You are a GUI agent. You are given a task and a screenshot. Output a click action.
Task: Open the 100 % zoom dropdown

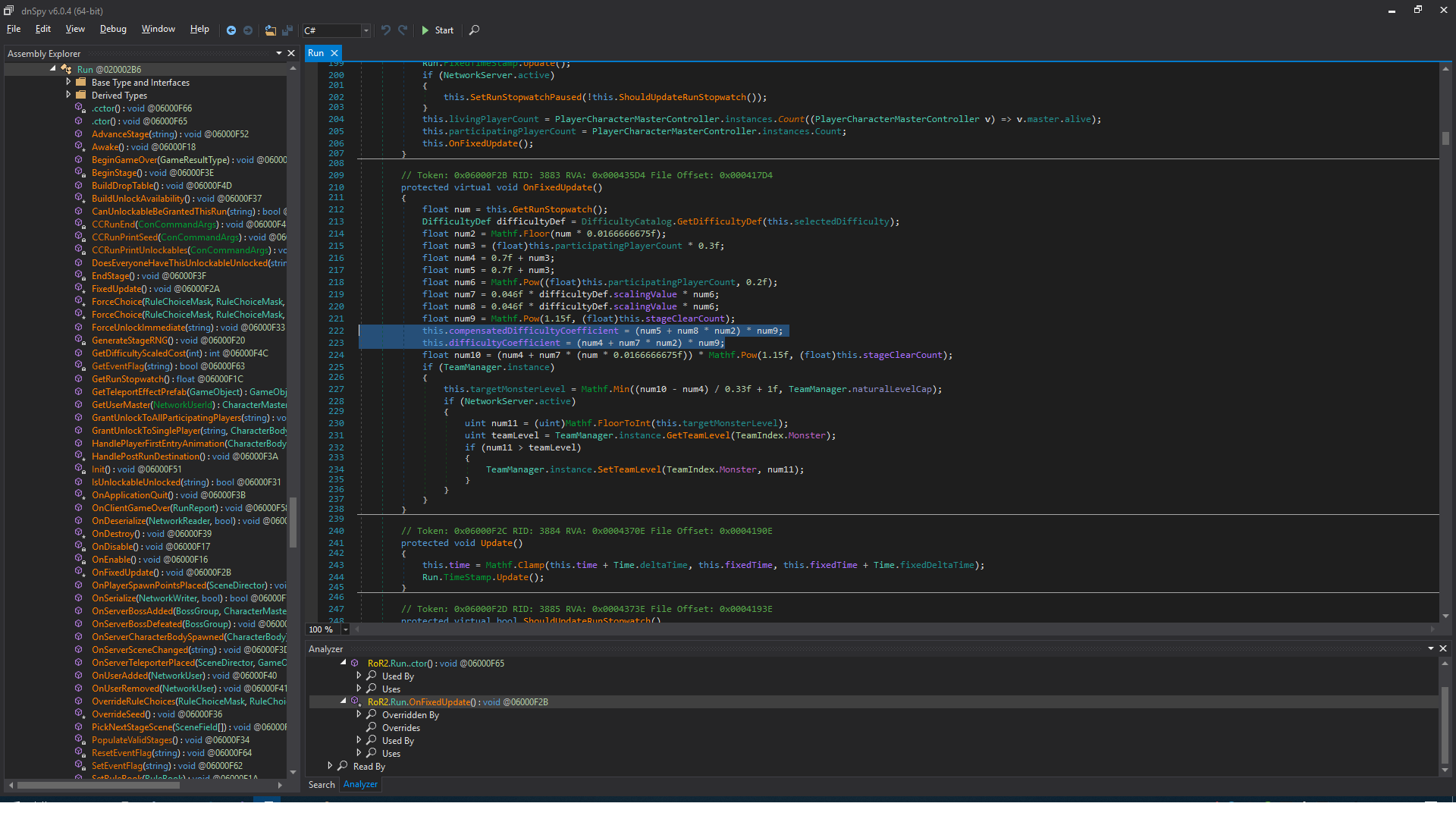346,629
